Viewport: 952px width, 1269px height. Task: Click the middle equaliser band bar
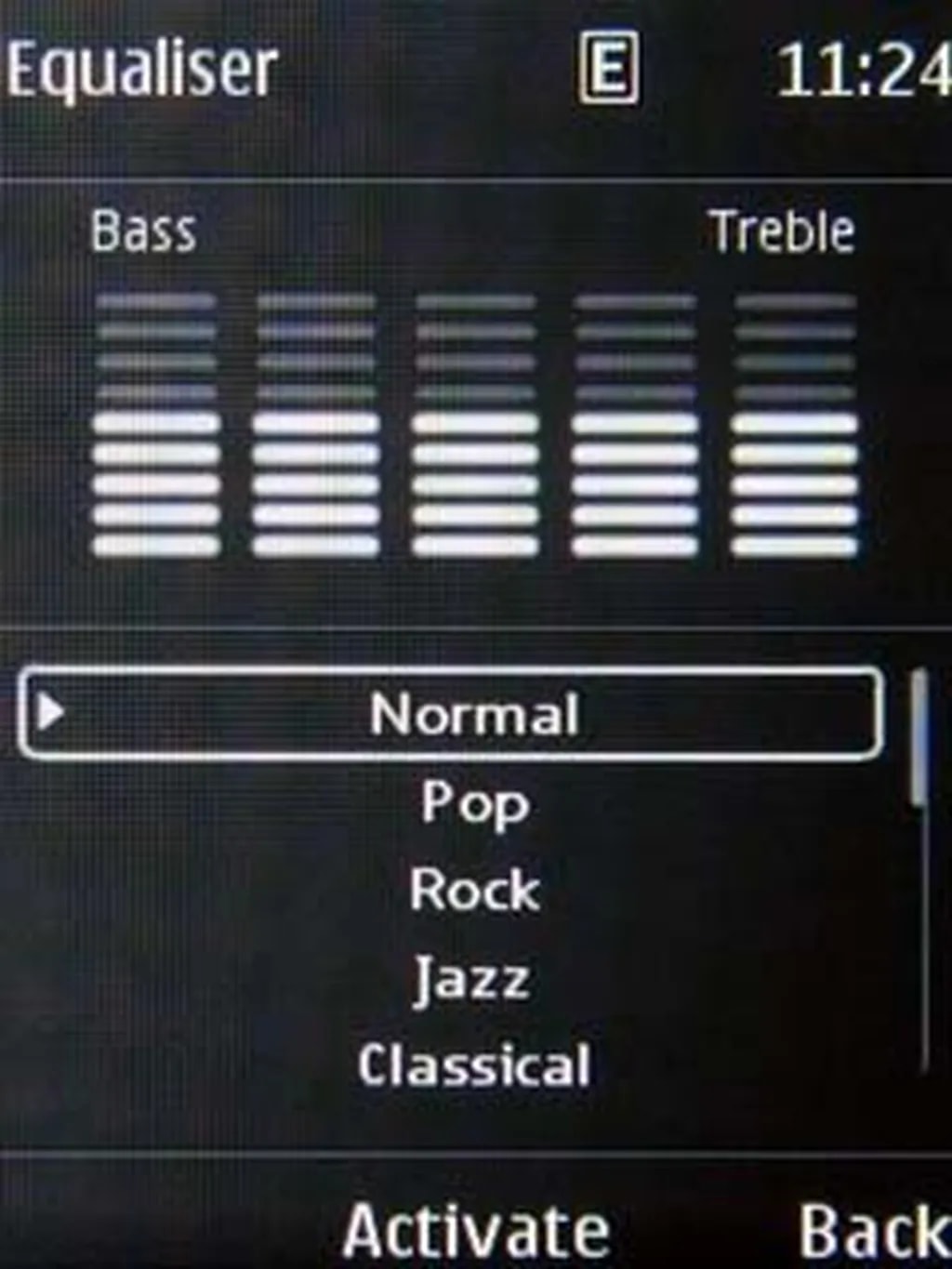pyautogui.click(x=475, y=424)
